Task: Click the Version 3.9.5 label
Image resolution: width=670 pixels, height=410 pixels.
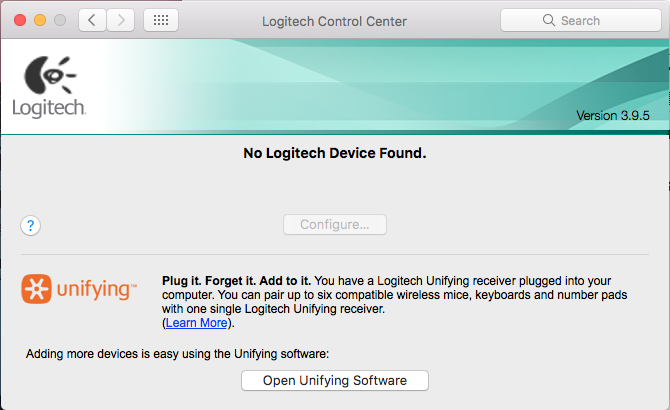Action: click(x=613, y=115)
